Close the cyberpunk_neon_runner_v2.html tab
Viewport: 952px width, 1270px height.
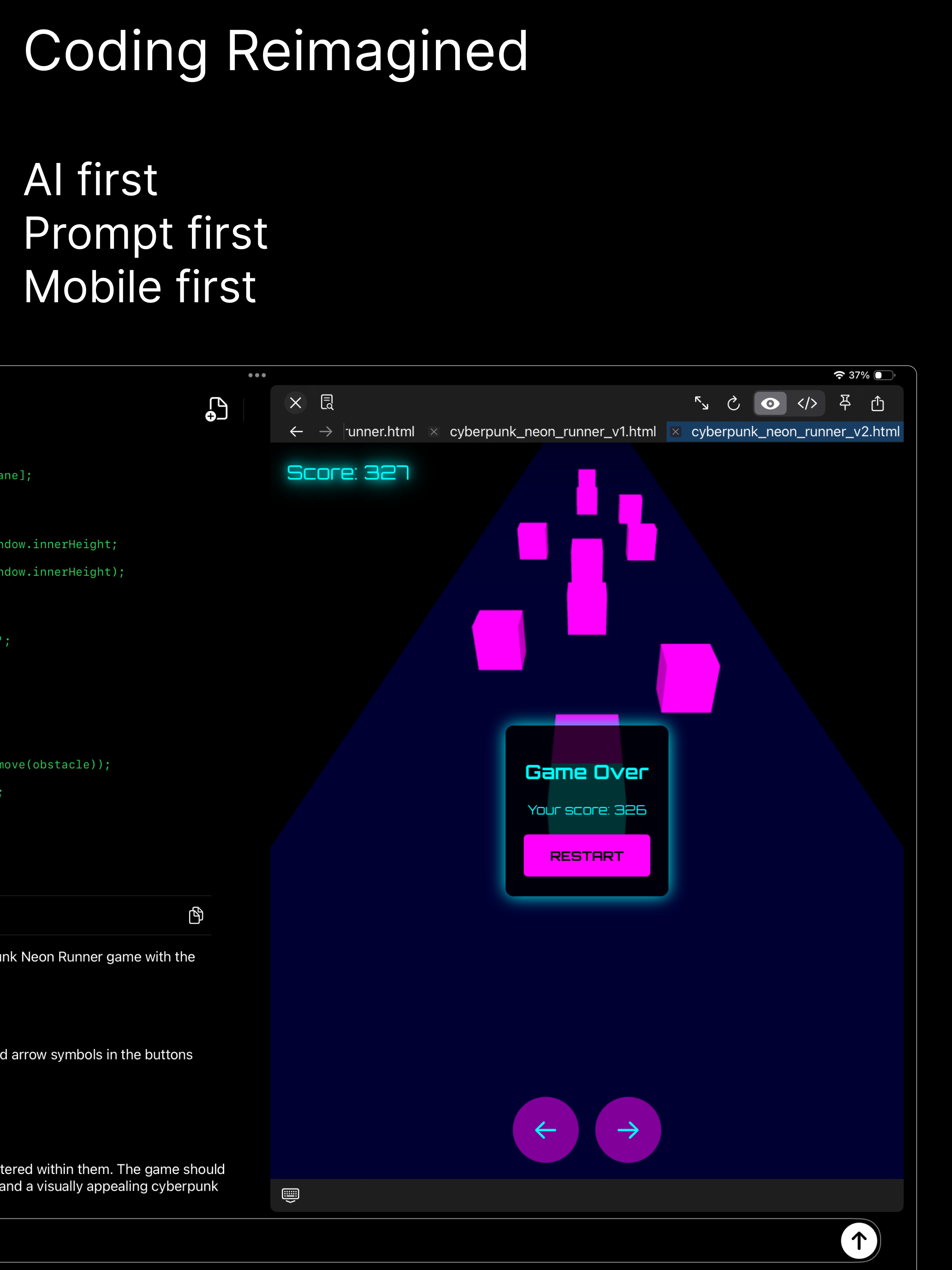676,432
